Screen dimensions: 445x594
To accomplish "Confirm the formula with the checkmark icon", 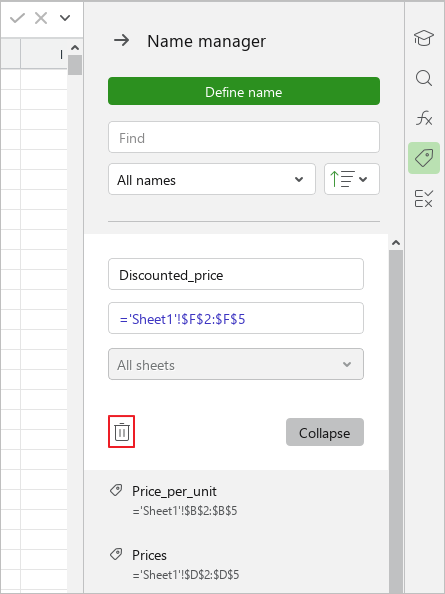I will point(17,18).
